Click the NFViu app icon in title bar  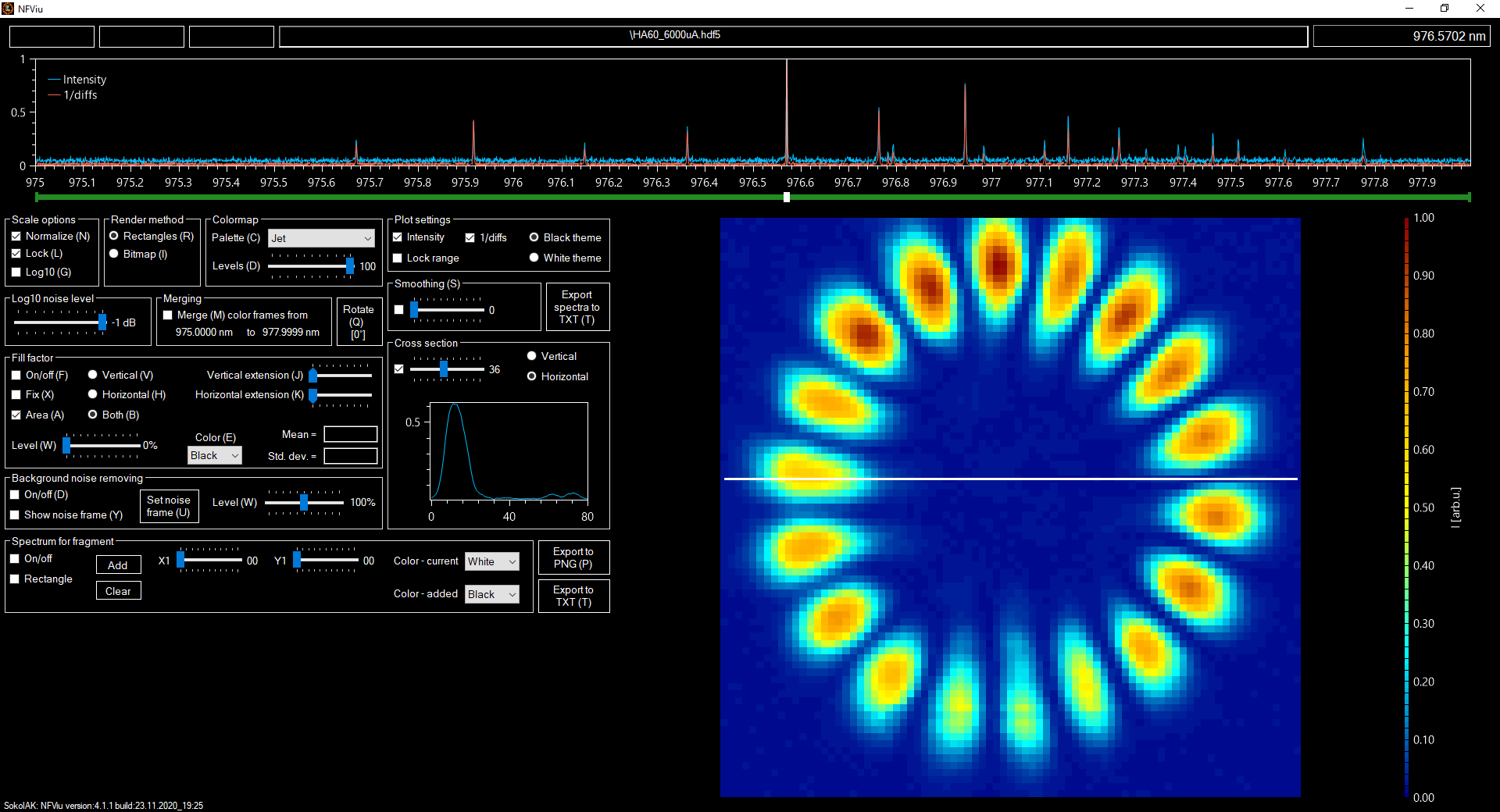(x=8, y=9)
